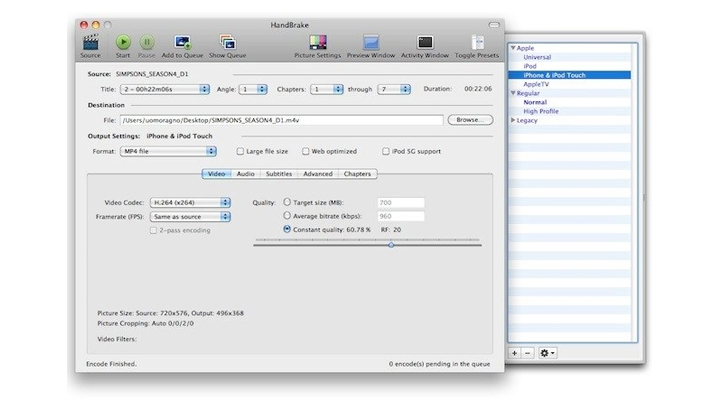Image resolution: width=720 pixels, height=400 pixels.
Task: Click the Source clapperboard icon
Action: point(91,42)
